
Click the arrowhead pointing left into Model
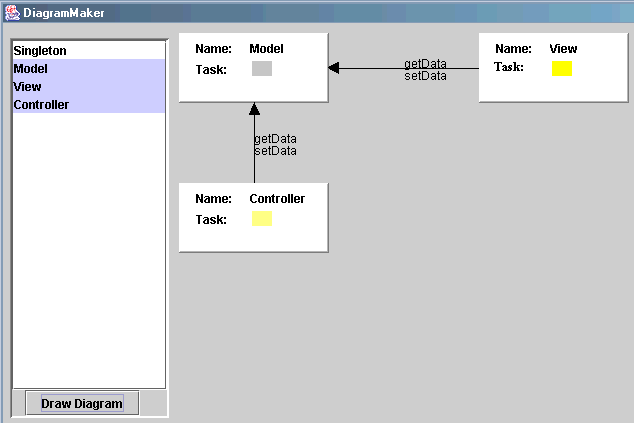tap(334, 68)
